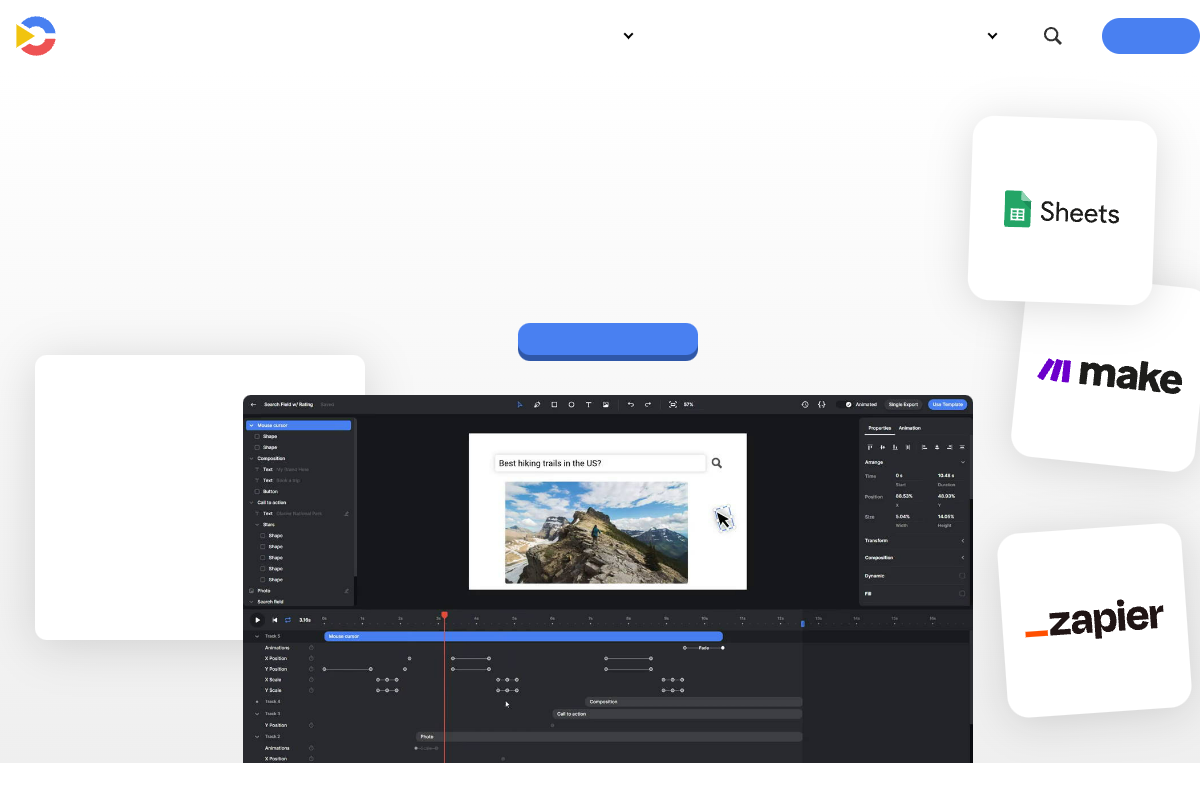Click the search icon in the top navigation
This screenshot has width=1200, height=800.
1053,35
